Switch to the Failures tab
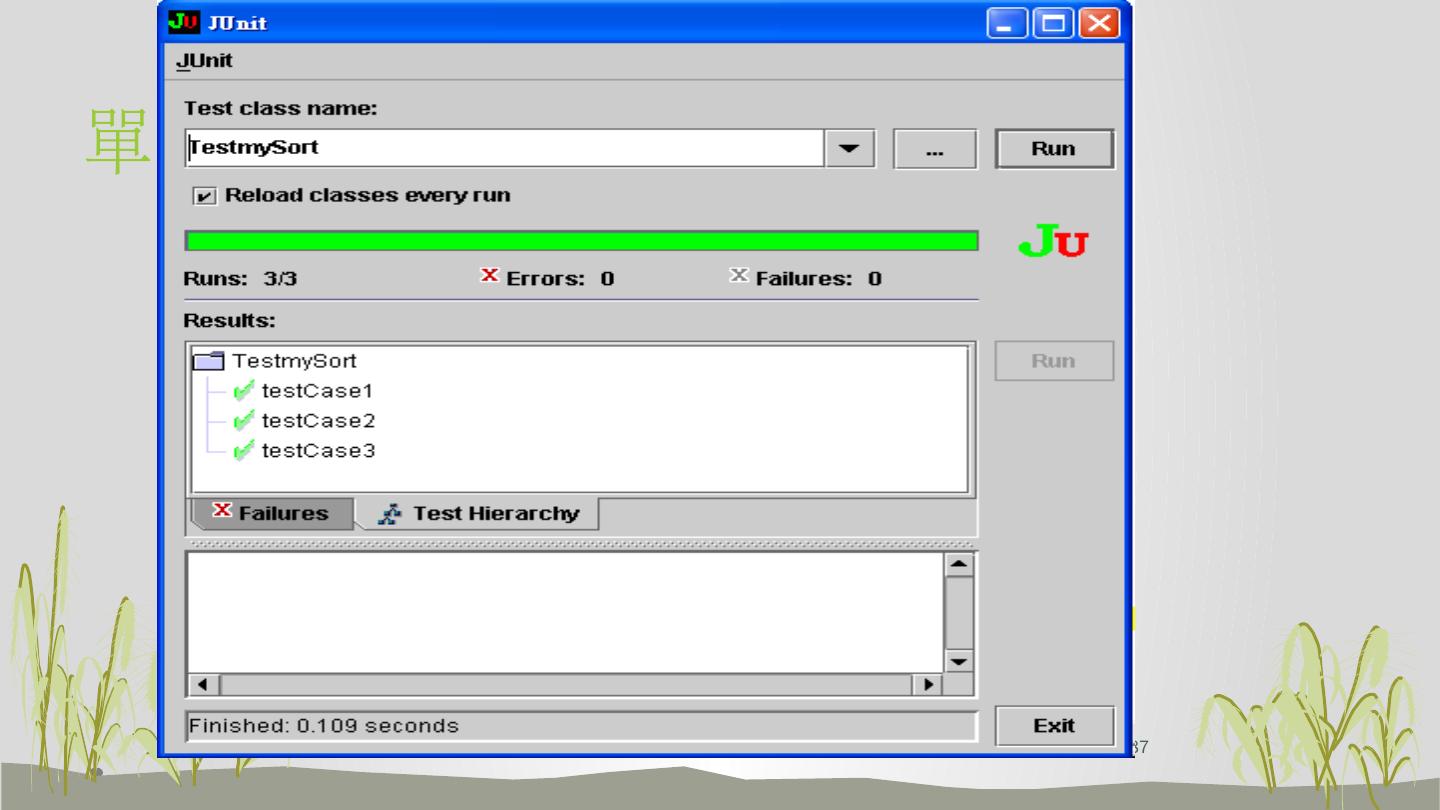This screenshot has width=1440, height=810. tap(271, 513)
